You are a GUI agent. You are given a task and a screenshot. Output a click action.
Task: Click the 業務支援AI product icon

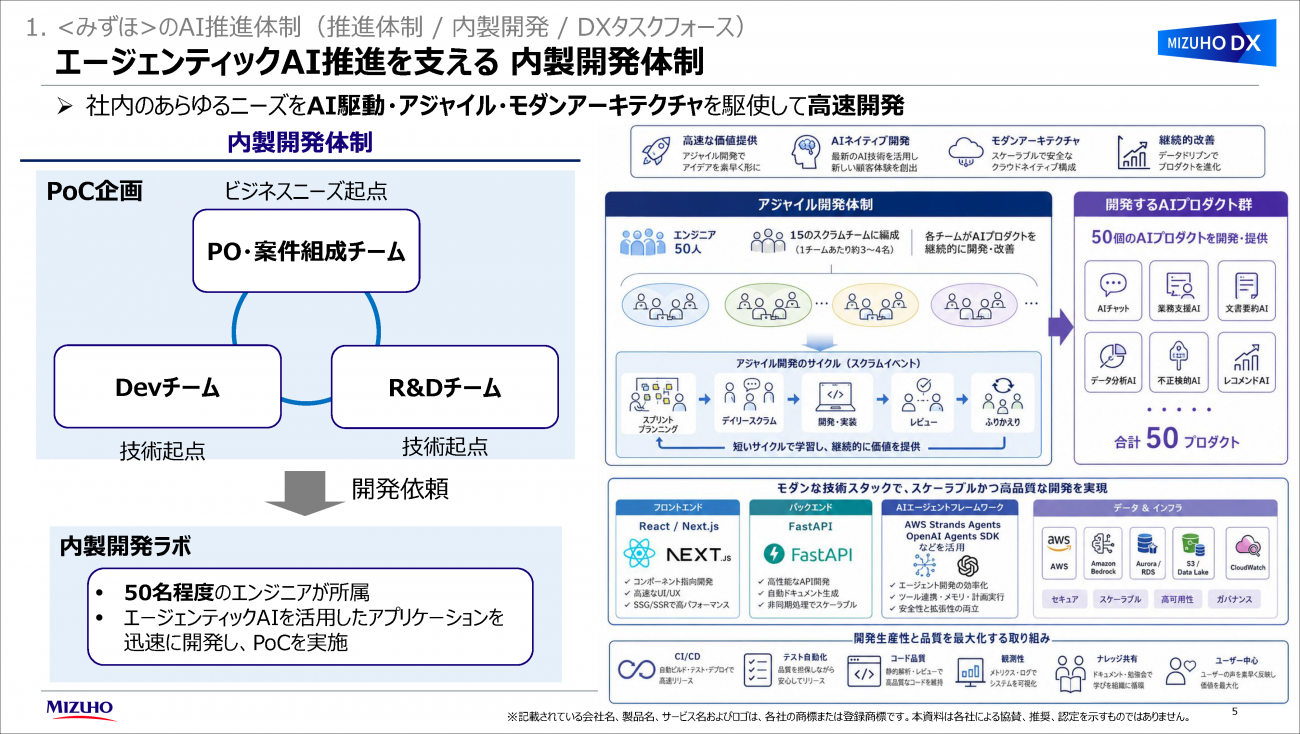1179,285
